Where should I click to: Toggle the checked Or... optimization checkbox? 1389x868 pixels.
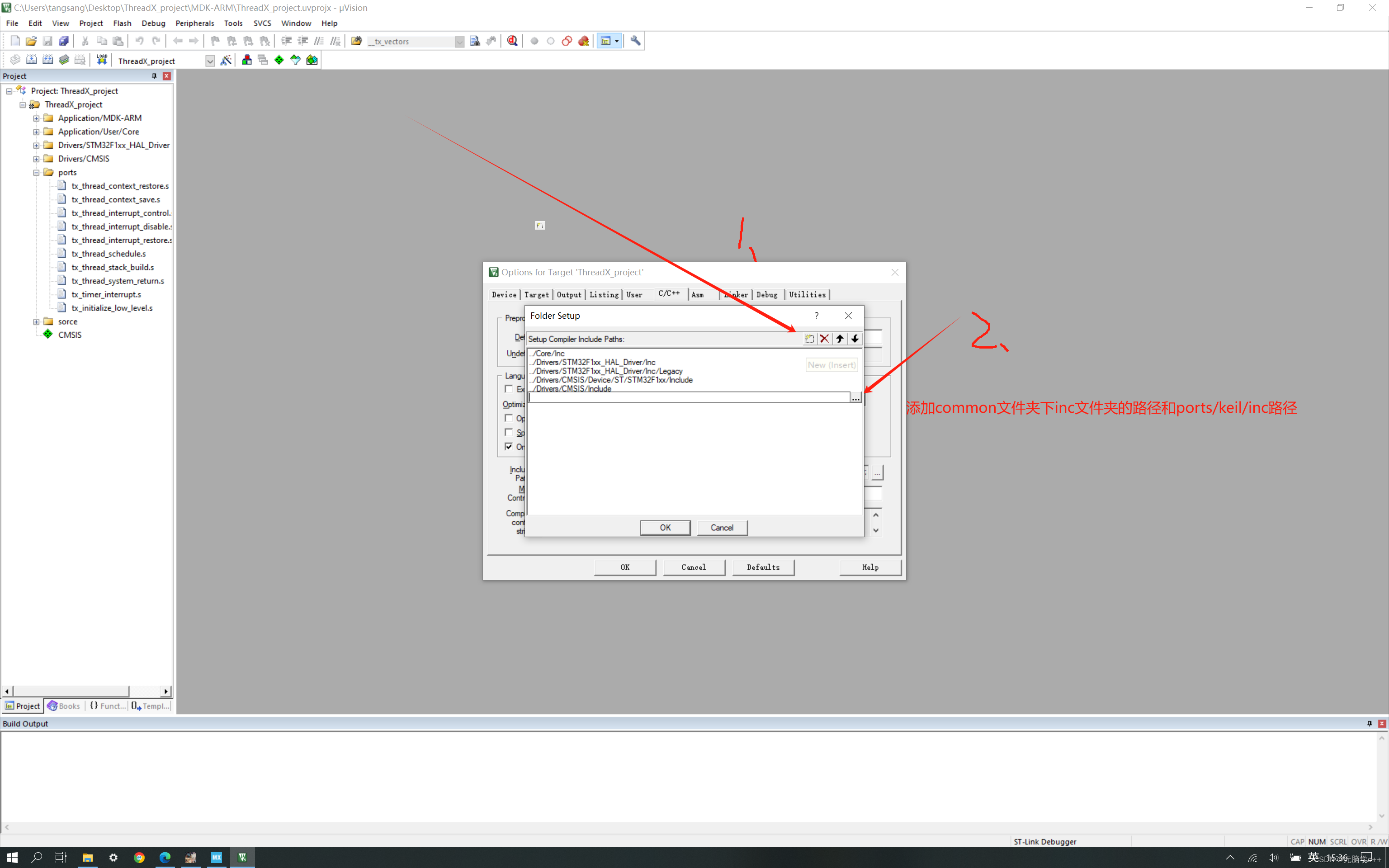[509, 446]
